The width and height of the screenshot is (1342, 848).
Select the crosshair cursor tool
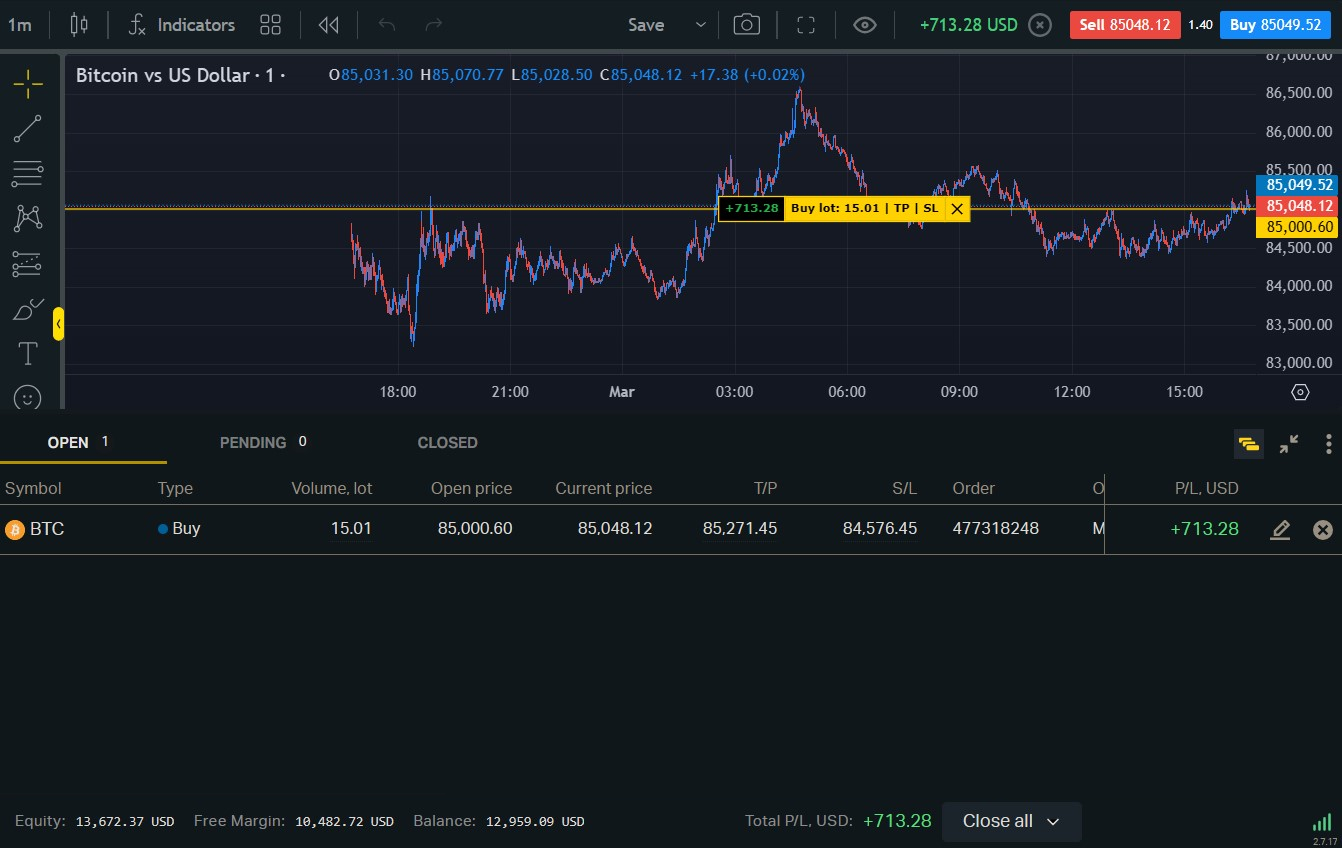click(x=28, y=84)
